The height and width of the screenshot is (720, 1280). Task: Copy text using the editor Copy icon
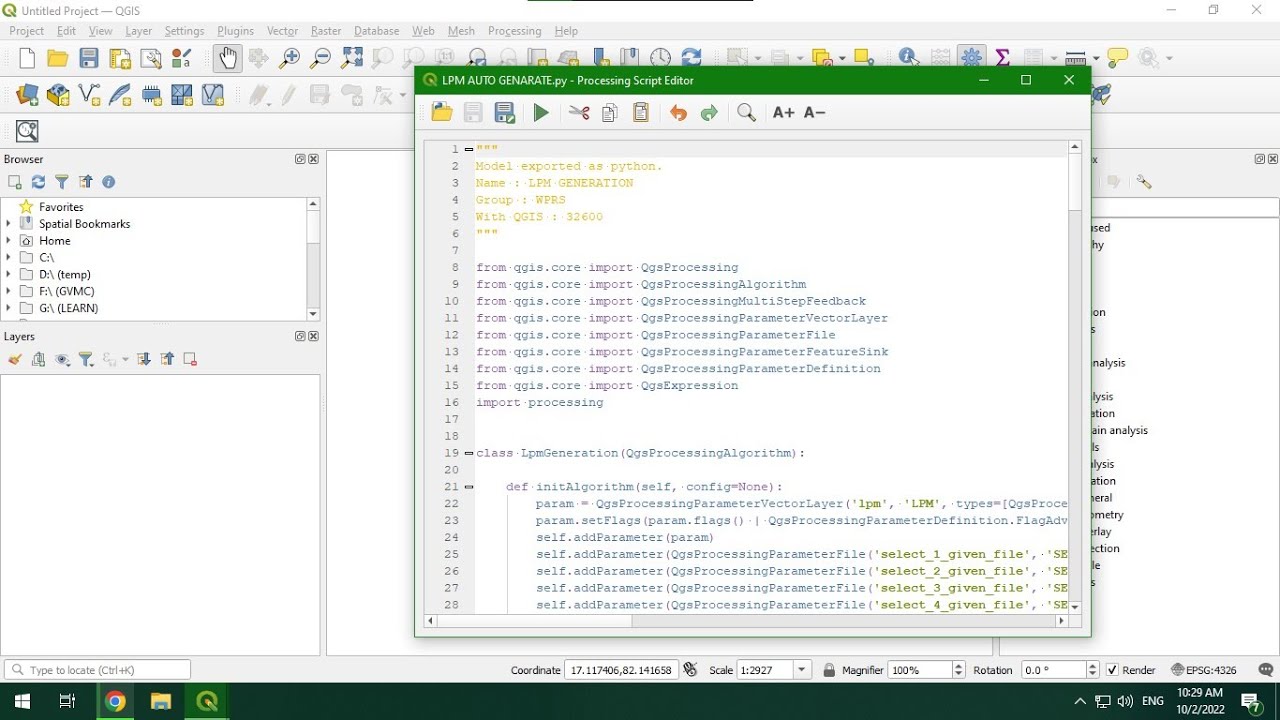(x=610, y=113)
